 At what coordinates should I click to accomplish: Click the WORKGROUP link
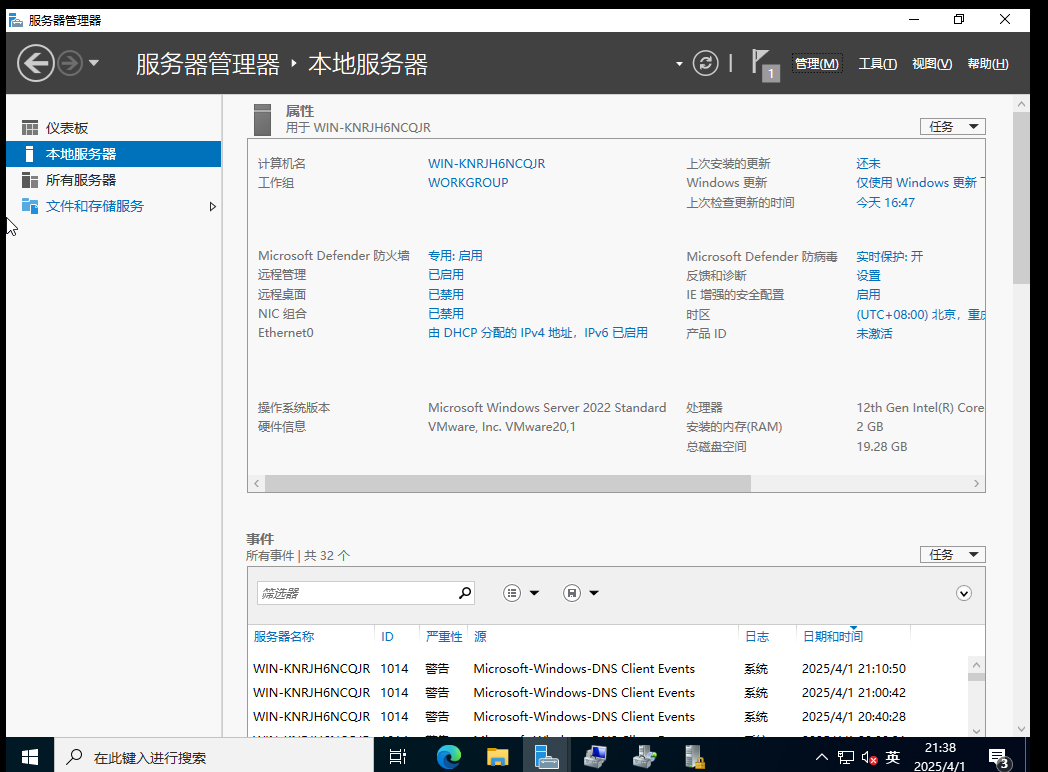(468, 182)
